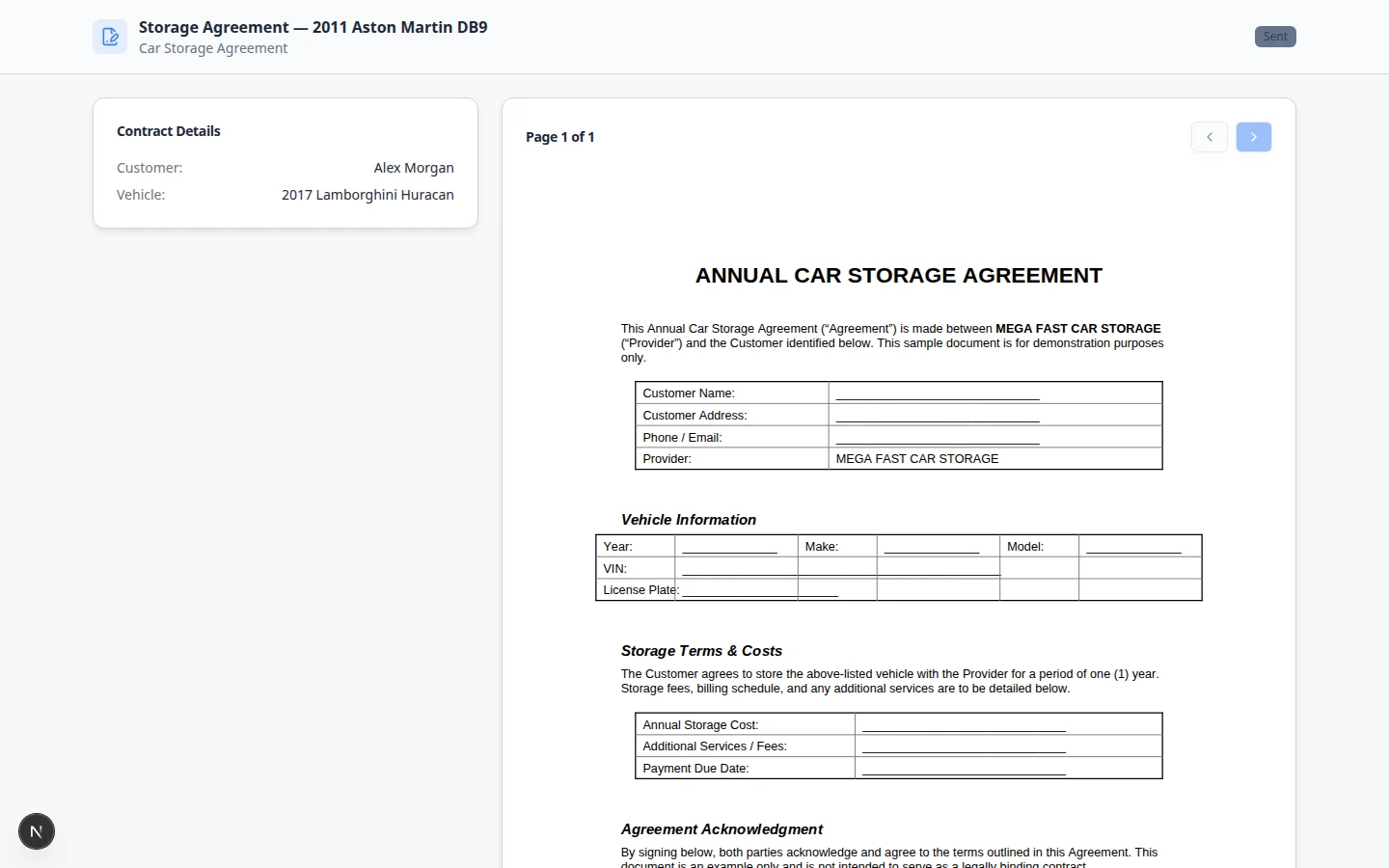Image resolution: width=1389 pixels, height=868 pixels.
Task: Click MEGA FAST CAR STORAGE provider cell
Action: (x=995, y=459)
